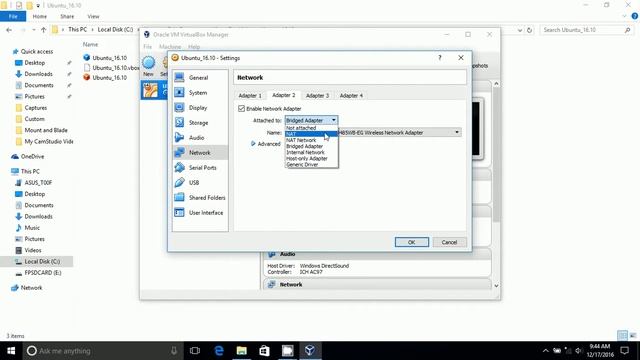Select FPSDCARD (E:) drive
This screenshot has height=360, width=640.
pyautogui.click(x=42, y=273)
